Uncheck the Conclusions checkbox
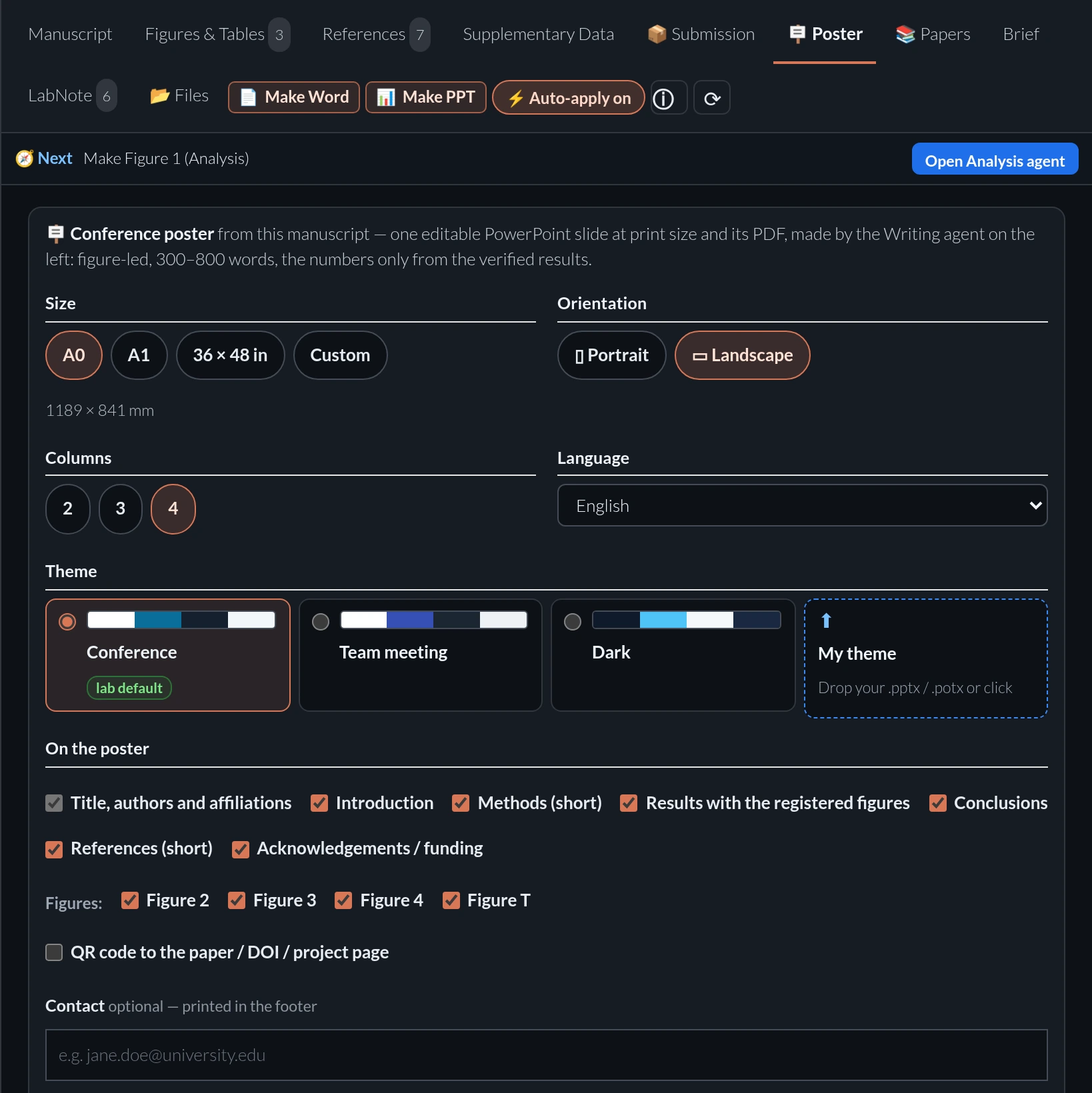Viewport: 1092px width, 1093px height. [x=938, y=803]
